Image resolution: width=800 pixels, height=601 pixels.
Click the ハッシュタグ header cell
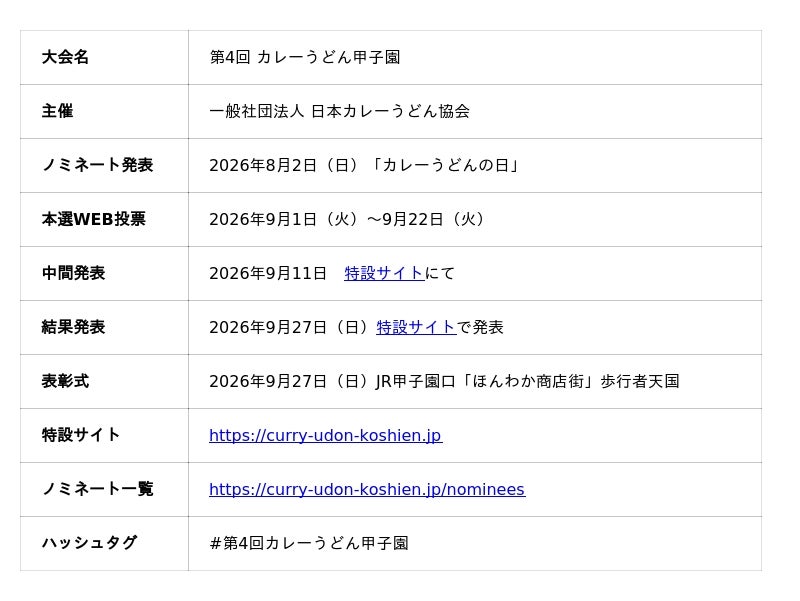(104, 544)
